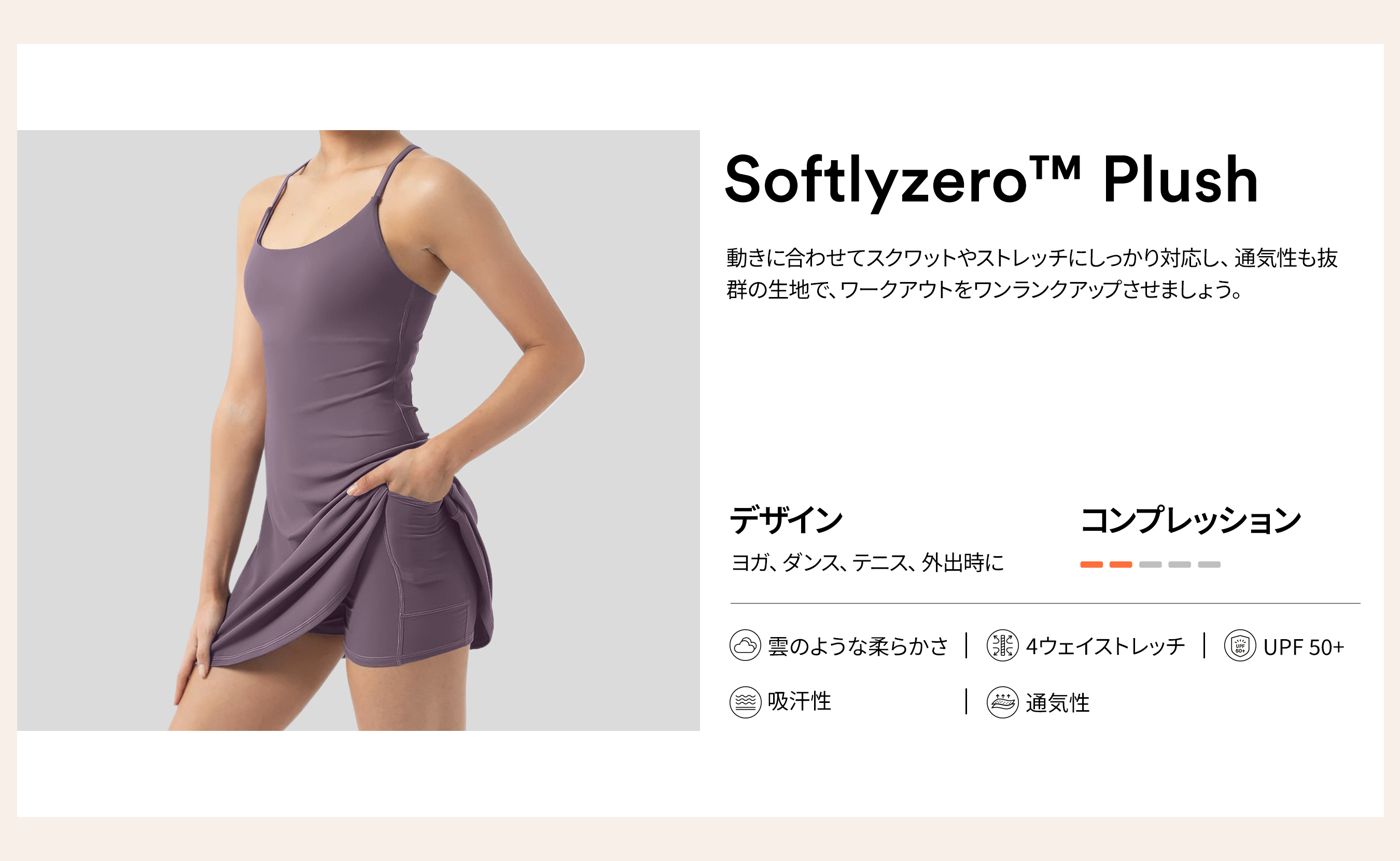Click the second orange compression bar
The width and height of the screenshot is (1400, 861).
pos(1121,565)
